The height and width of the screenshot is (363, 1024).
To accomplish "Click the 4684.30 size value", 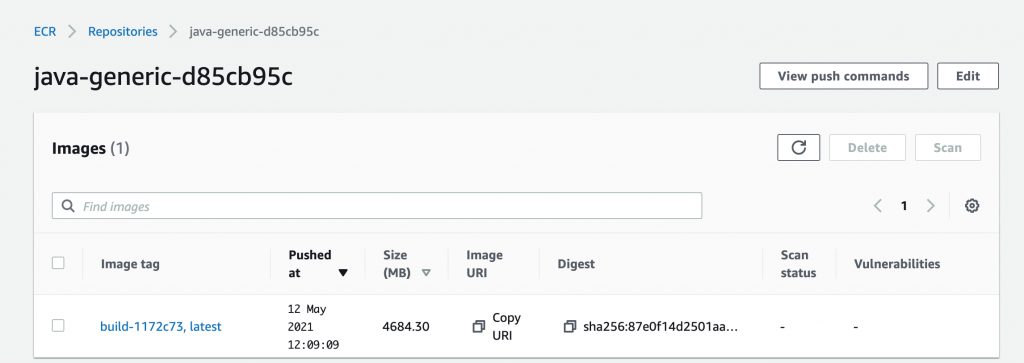I will (406, 326).
